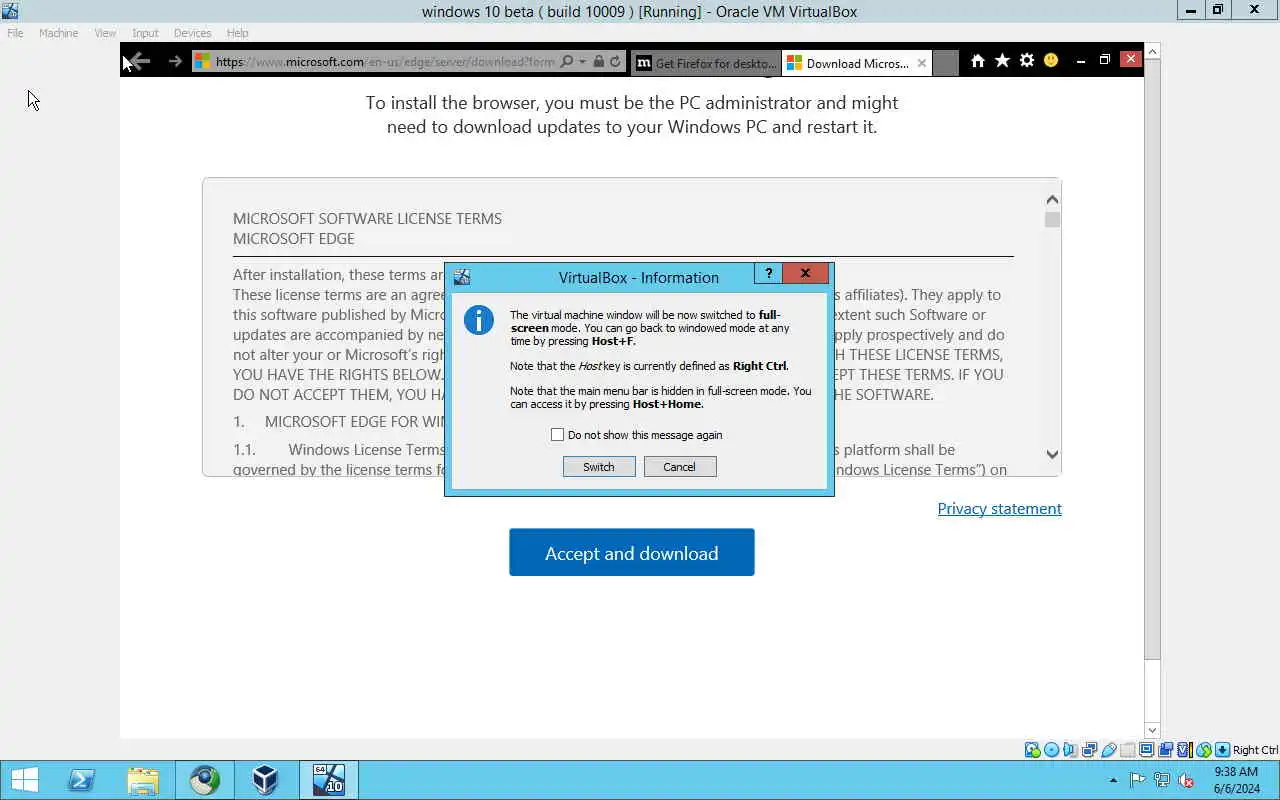Show hidden system tray icons arrow
This screenshot has height=800, width=1280.
(x=1114, y=780)
